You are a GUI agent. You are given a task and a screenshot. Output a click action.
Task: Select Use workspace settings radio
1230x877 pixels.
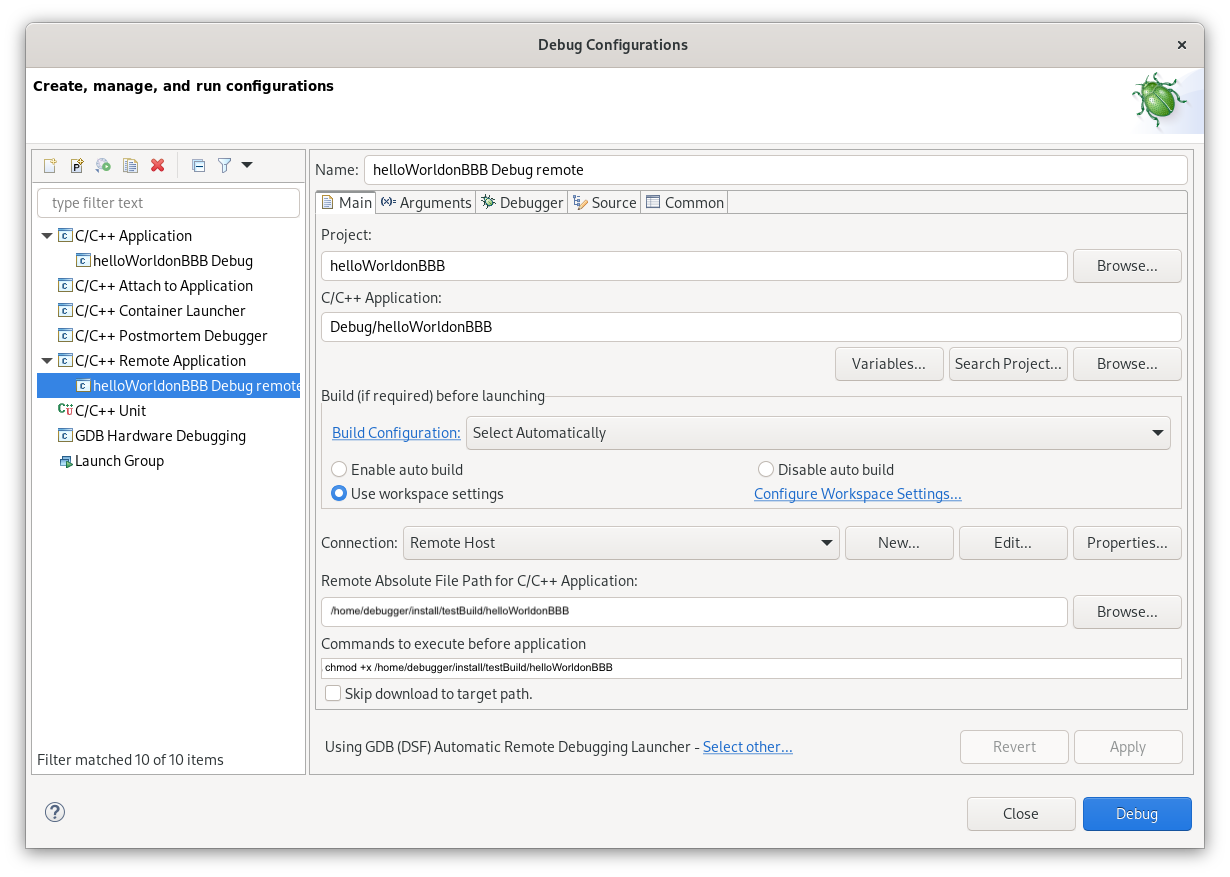click(339, 494)
